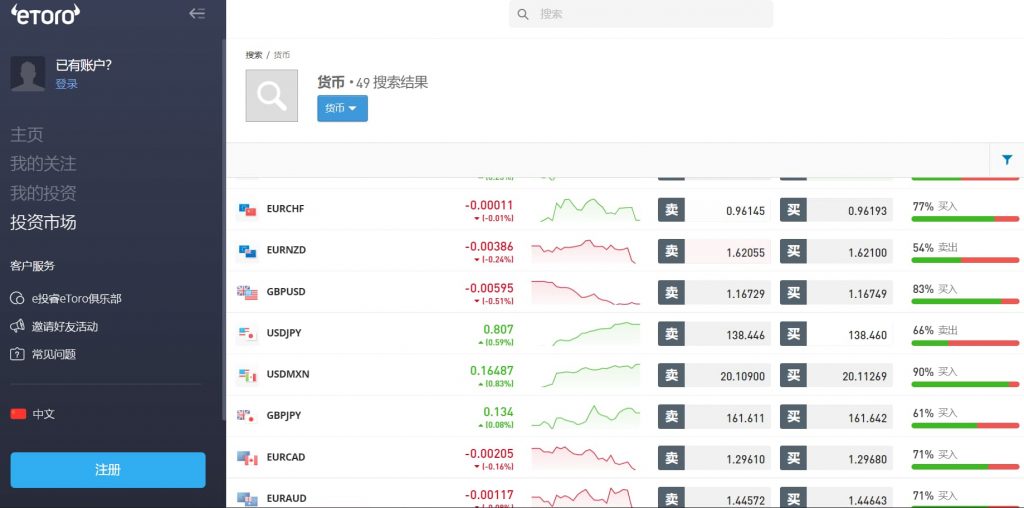Click the EURAUD flag icon
Screen dimensions: 1024x508
coord(248,499)
